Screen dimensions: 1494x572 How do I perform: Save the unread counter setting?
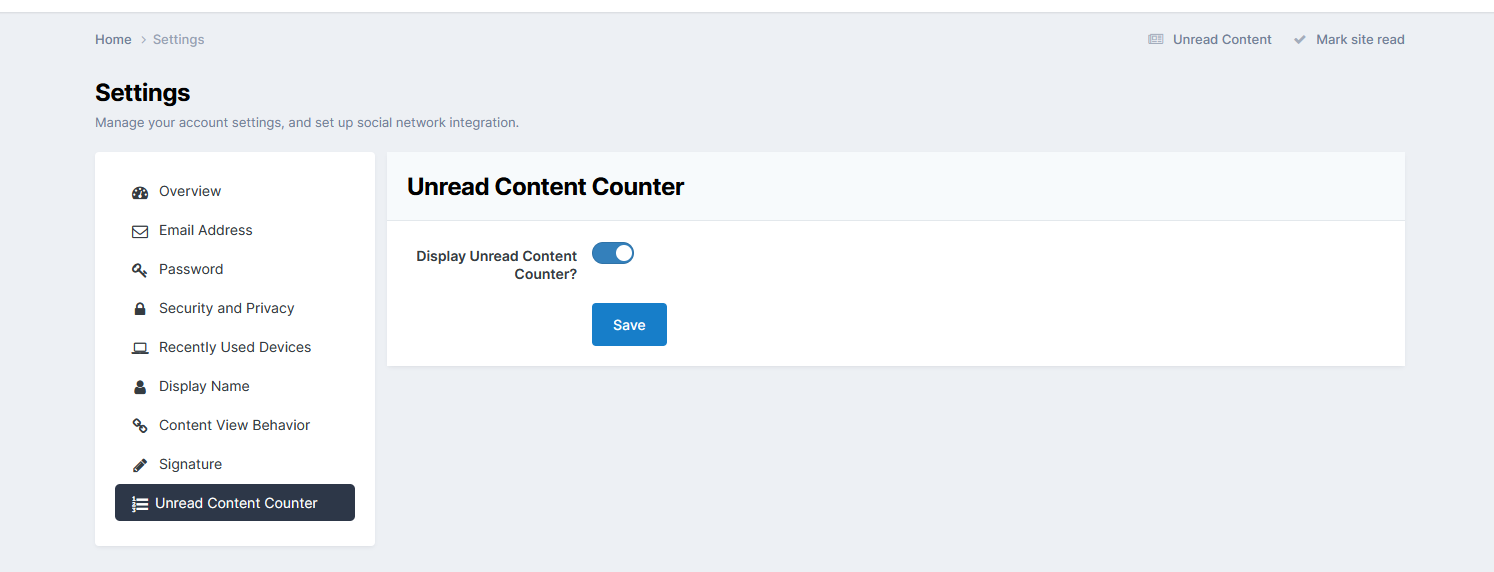point(629,325)
